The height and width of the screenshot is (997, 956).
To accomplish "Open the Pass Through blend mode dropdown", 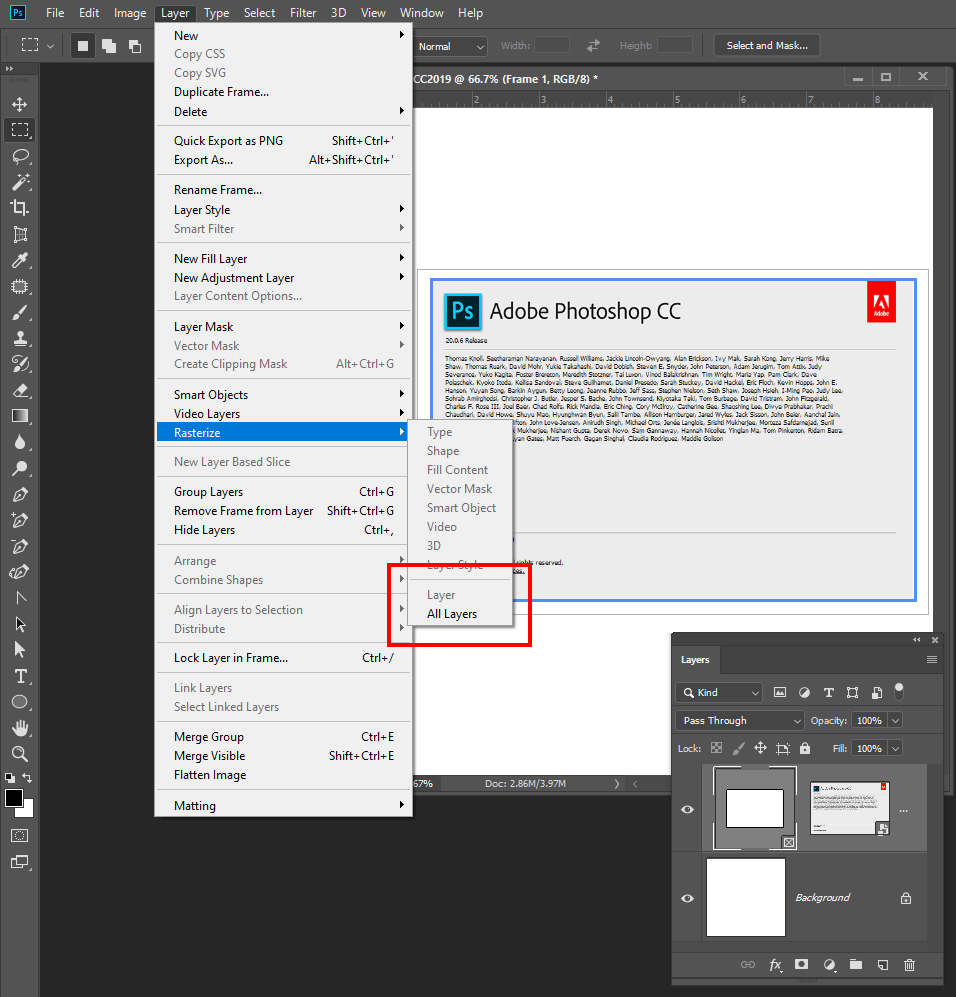I will click(738, 720).
